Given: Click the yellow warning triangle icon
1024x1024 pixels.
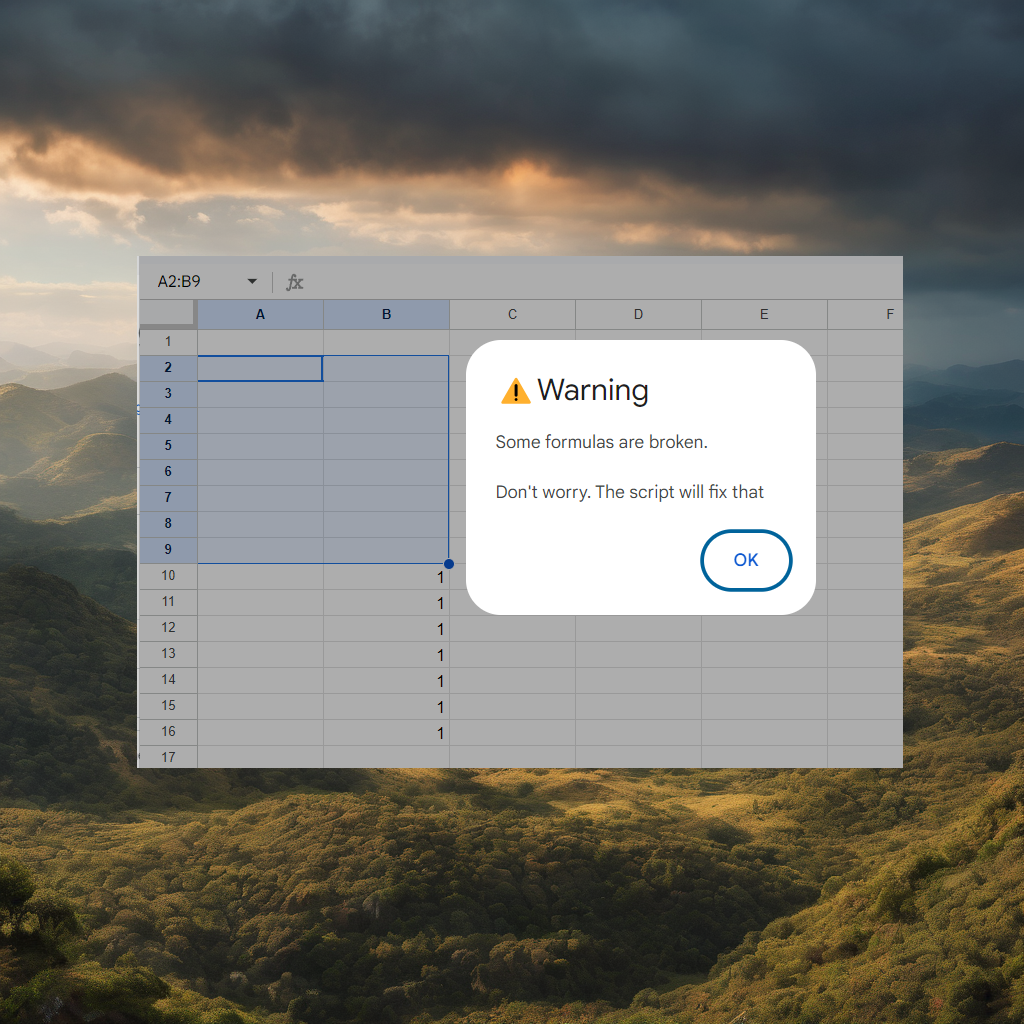Looking at the screenshot, I should [515, 391].
